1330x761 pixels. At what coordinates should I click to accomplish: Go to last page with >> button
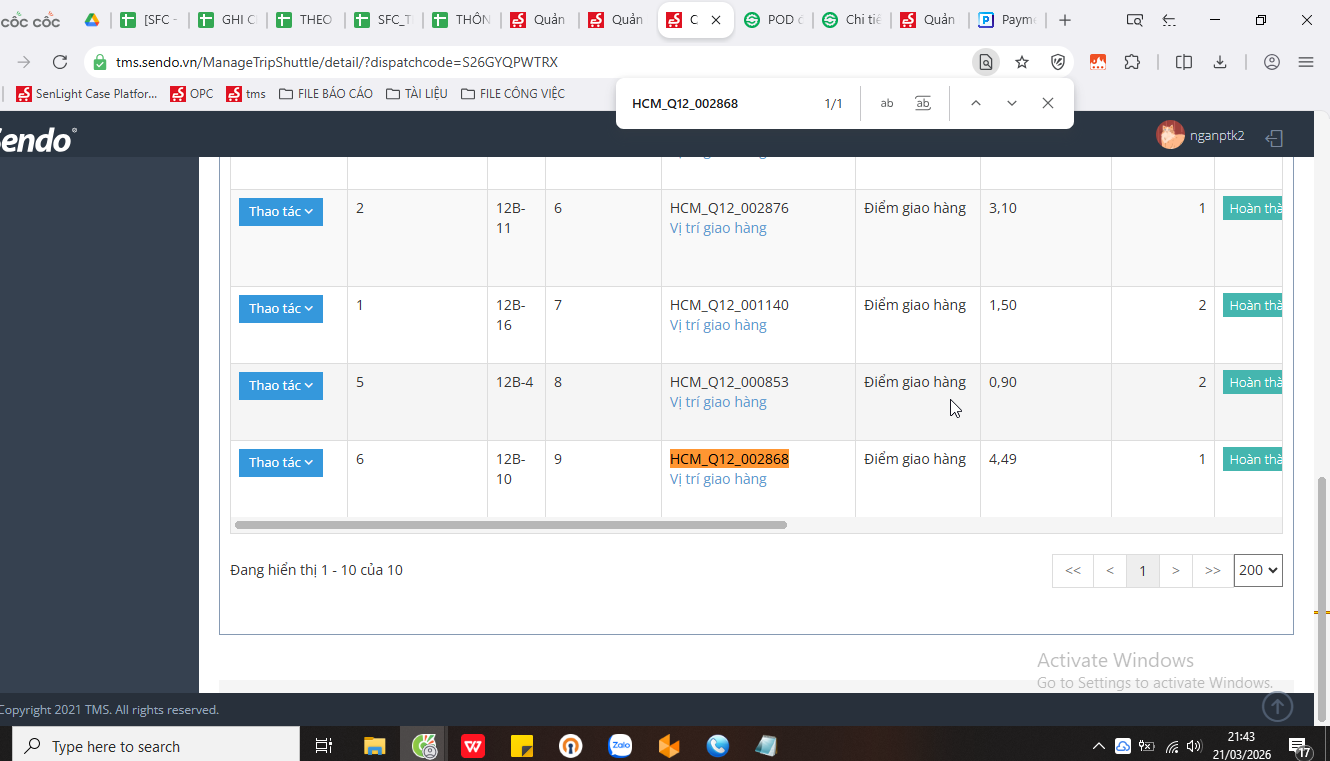1213,571
